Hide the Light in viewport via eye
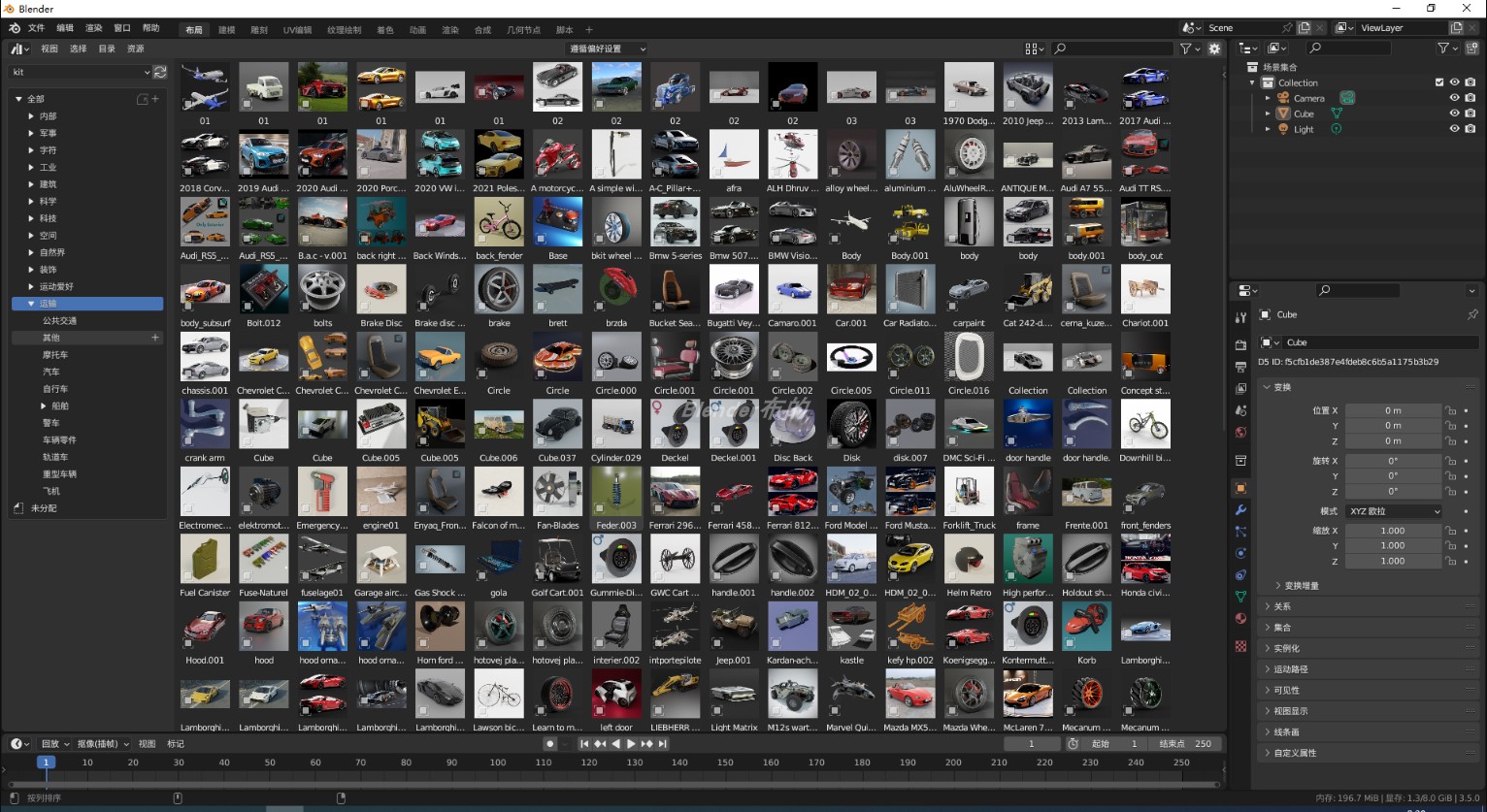This screenshot has width=1487, height=812. pos(1454,129)
